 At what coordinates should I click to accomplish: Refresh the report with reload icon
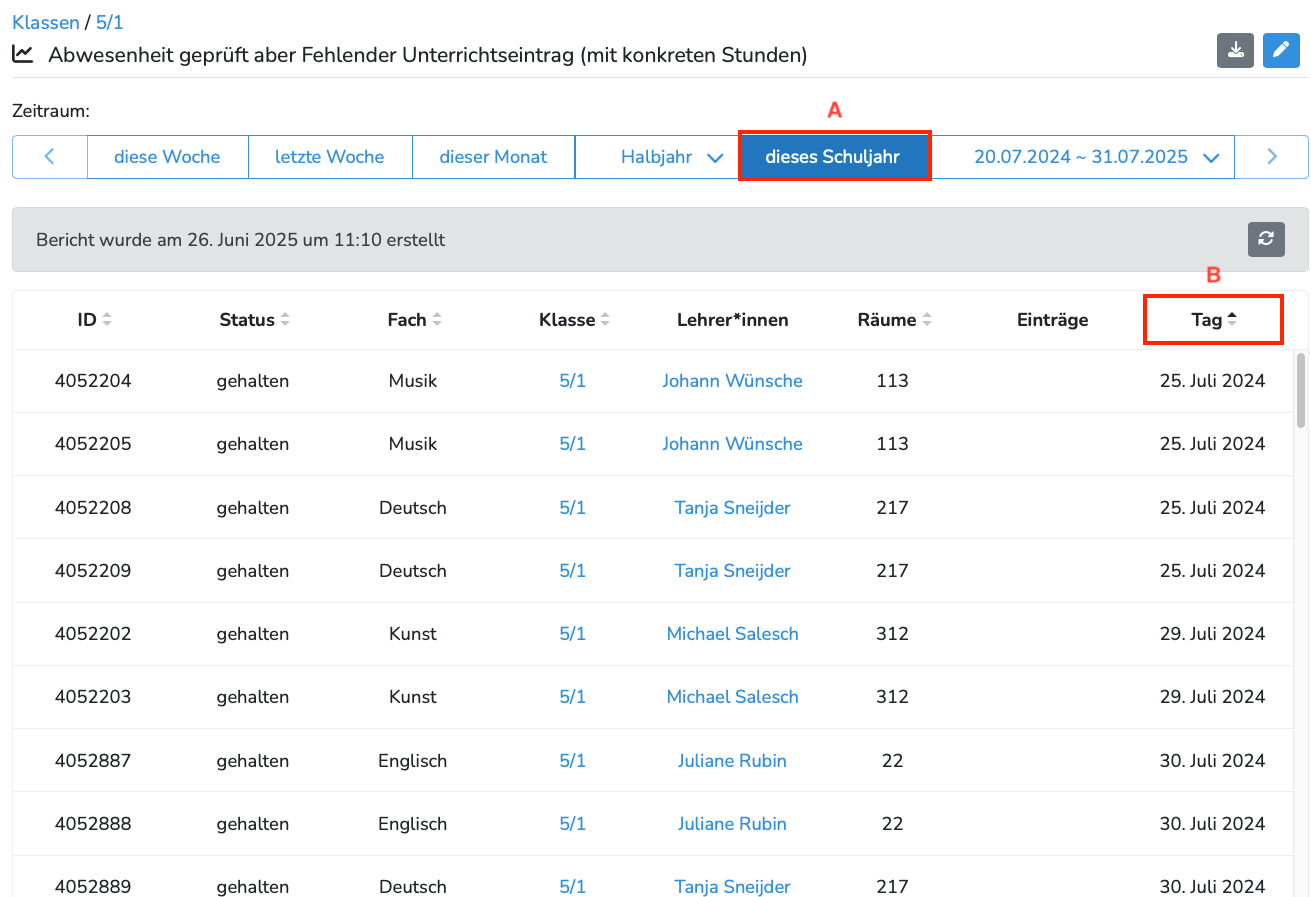(x=1266, y=239)
